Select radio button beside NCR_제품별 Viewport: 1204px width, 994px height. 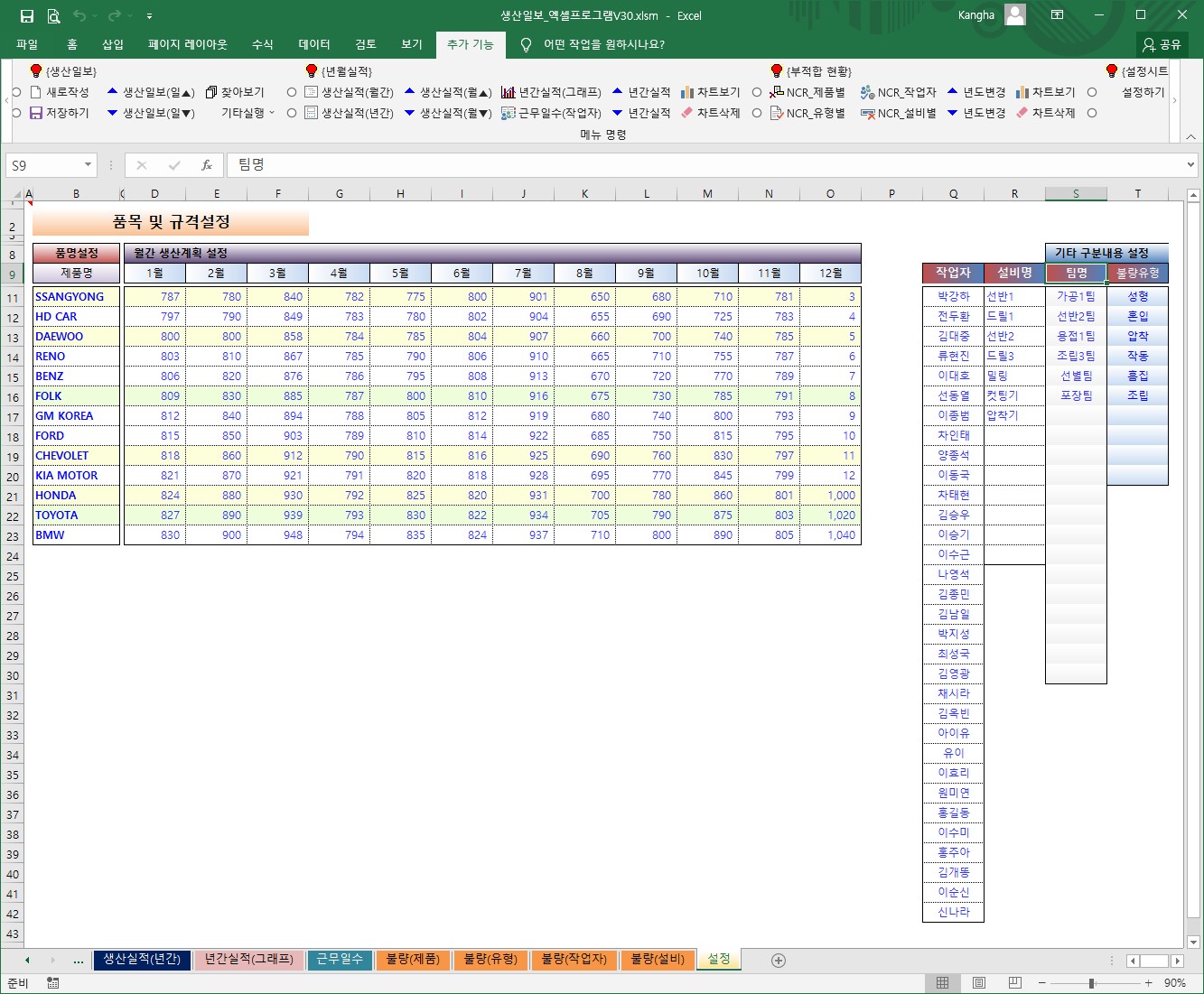point(757,92)
